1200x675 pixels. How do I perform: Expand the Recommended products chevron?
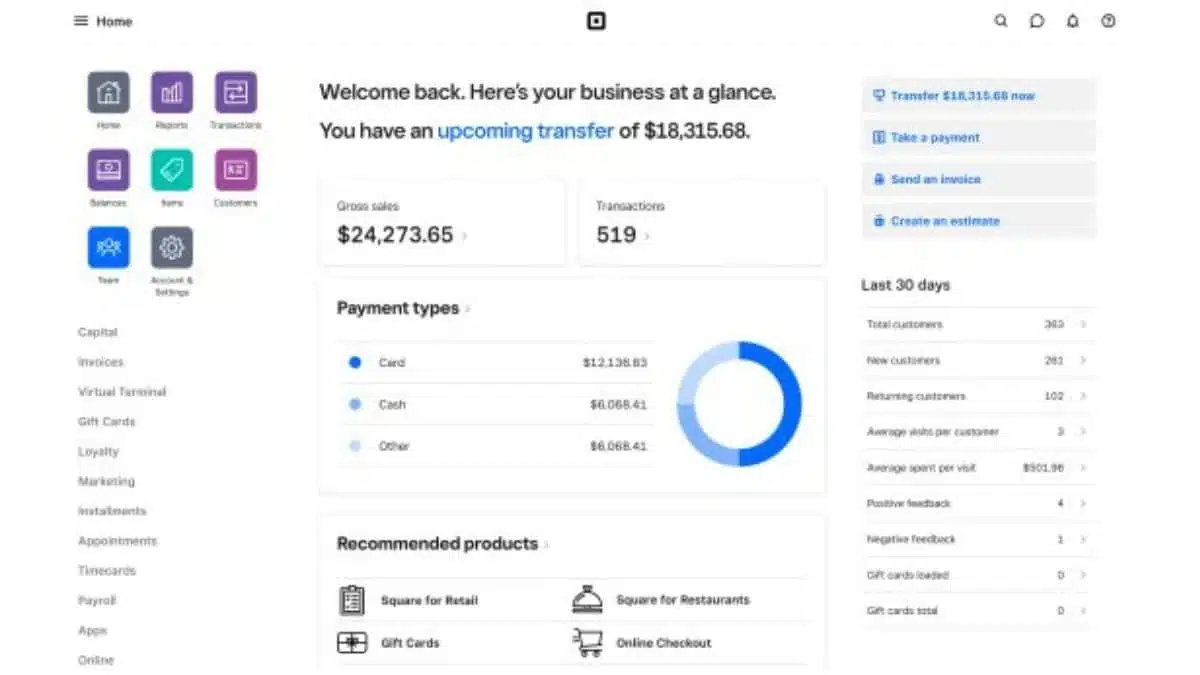coord(547,545)
